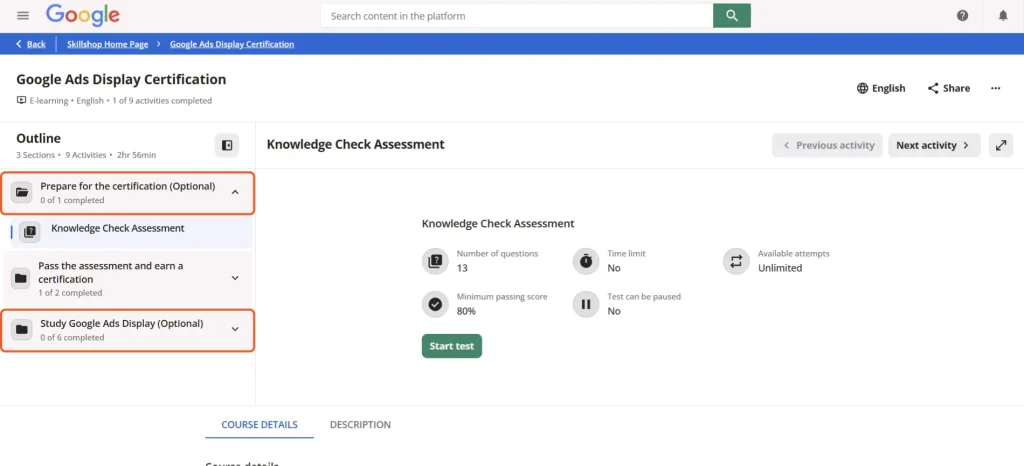Expand activity to fullscreen with arrows icon
Viewport: 1024px width, 466px height.
click(x=1001, y=146)
